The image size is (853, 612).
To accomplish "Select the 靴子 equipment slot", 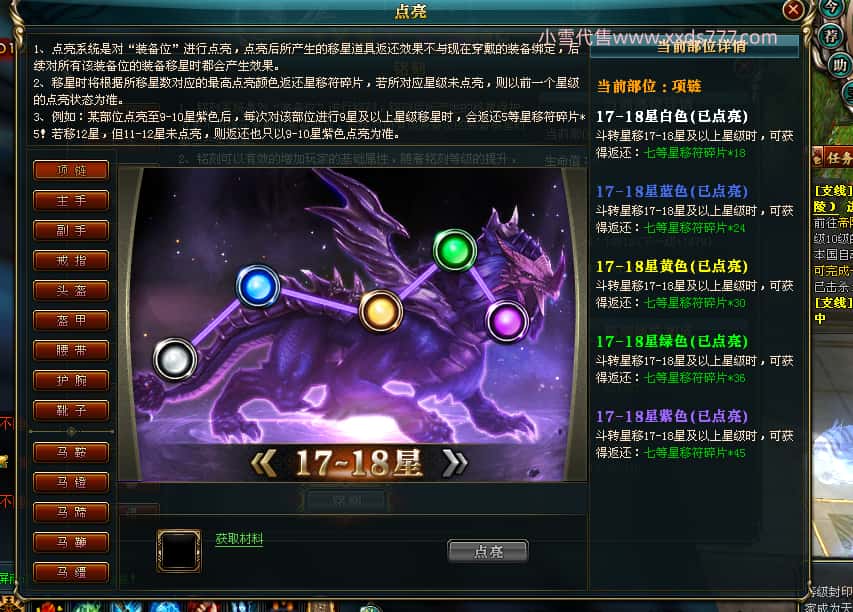I will coord(71,410).
